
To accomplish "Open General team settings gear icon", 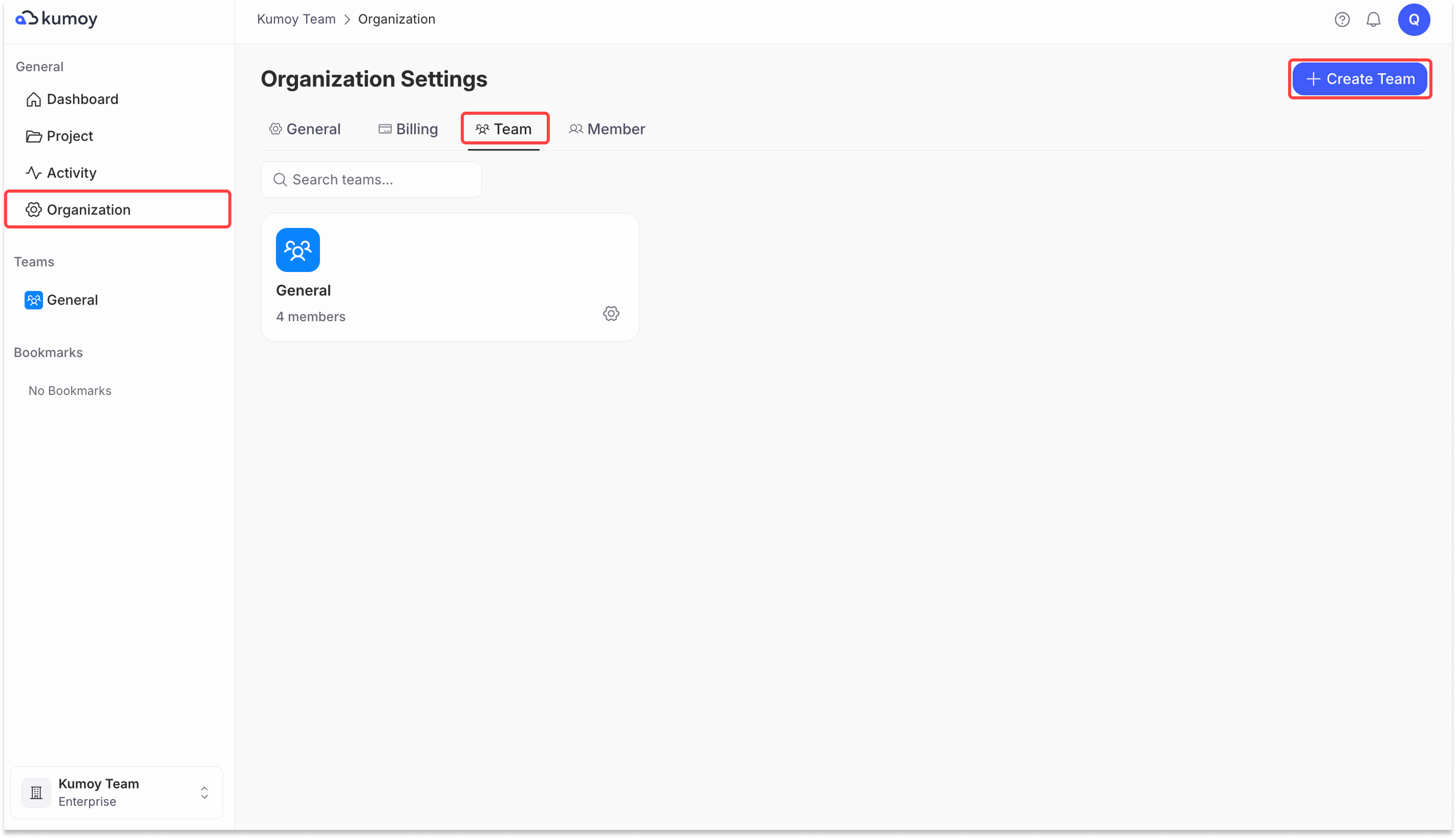I will tap(611, 313).
